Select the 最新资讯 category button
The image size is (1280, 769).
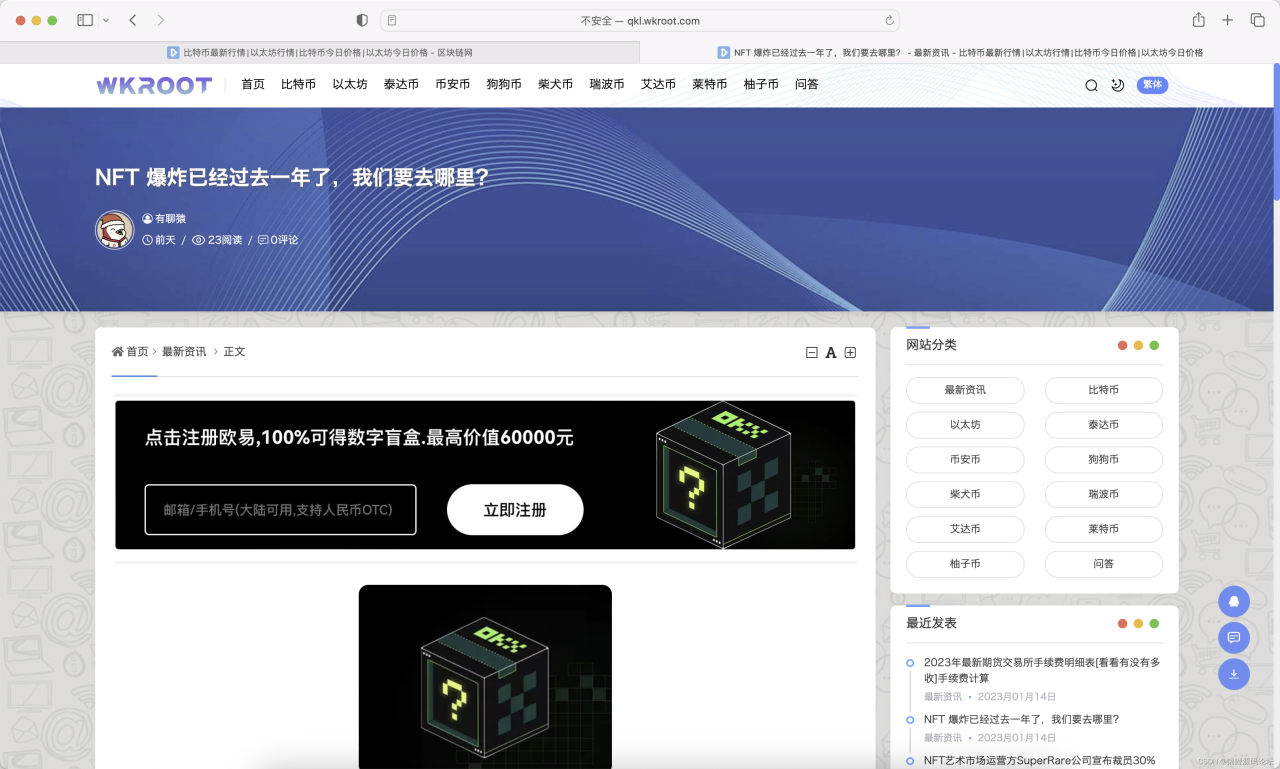(965, 390)
